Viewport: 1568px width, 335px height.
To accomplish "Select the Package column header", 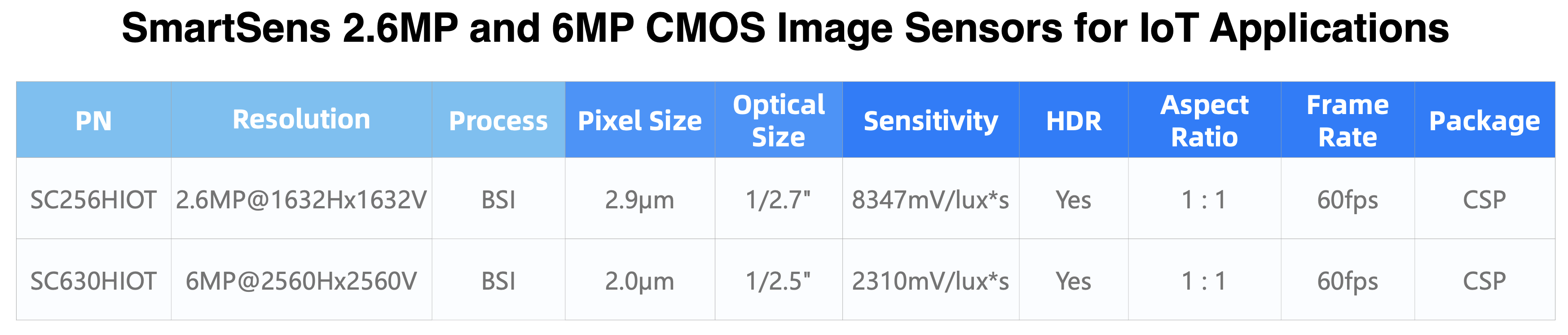I will click(1484, 121).
